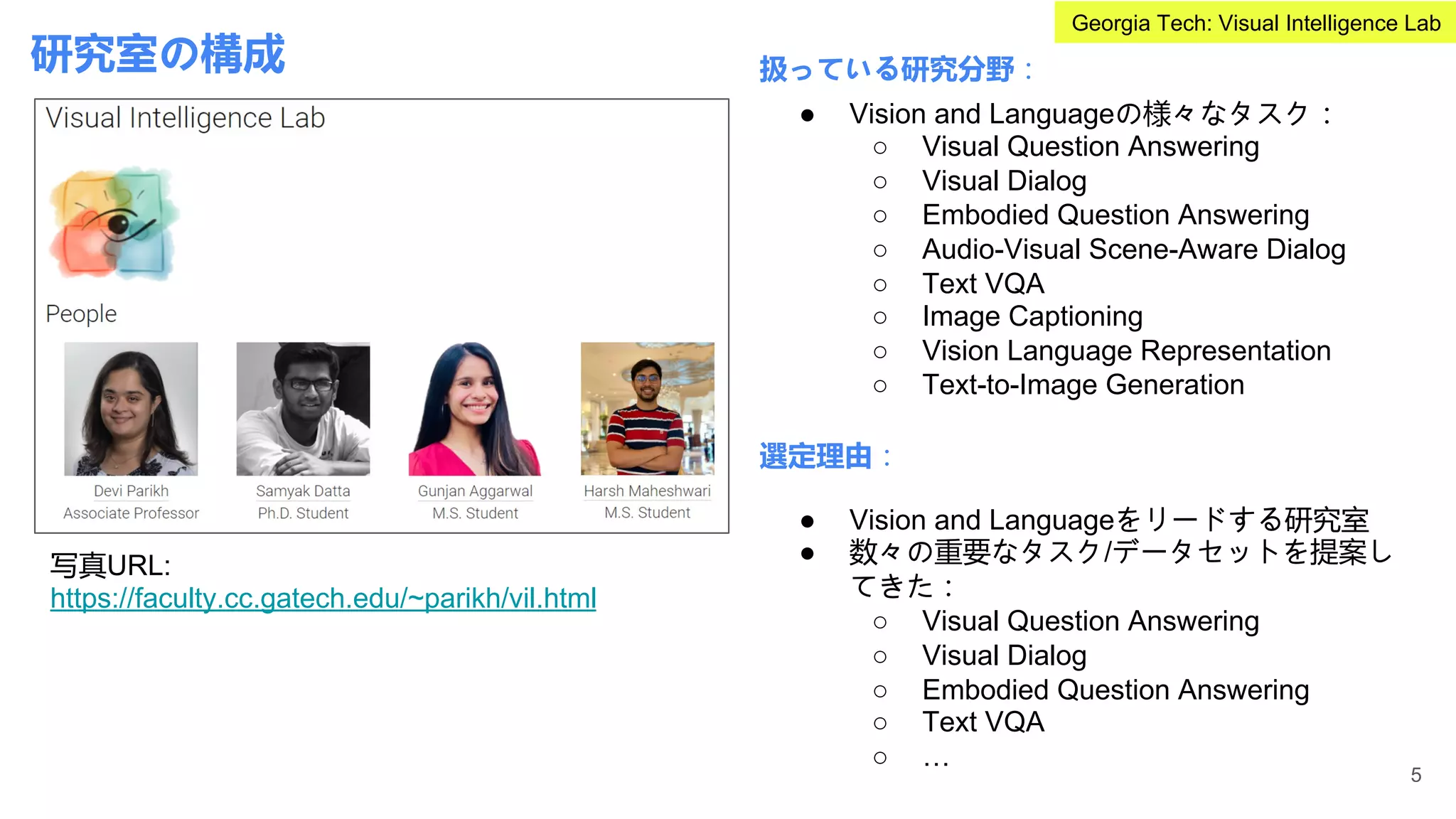
Task: Click M.S. Student under Gunjan Aggarwal
Action: tap(475, 513)
